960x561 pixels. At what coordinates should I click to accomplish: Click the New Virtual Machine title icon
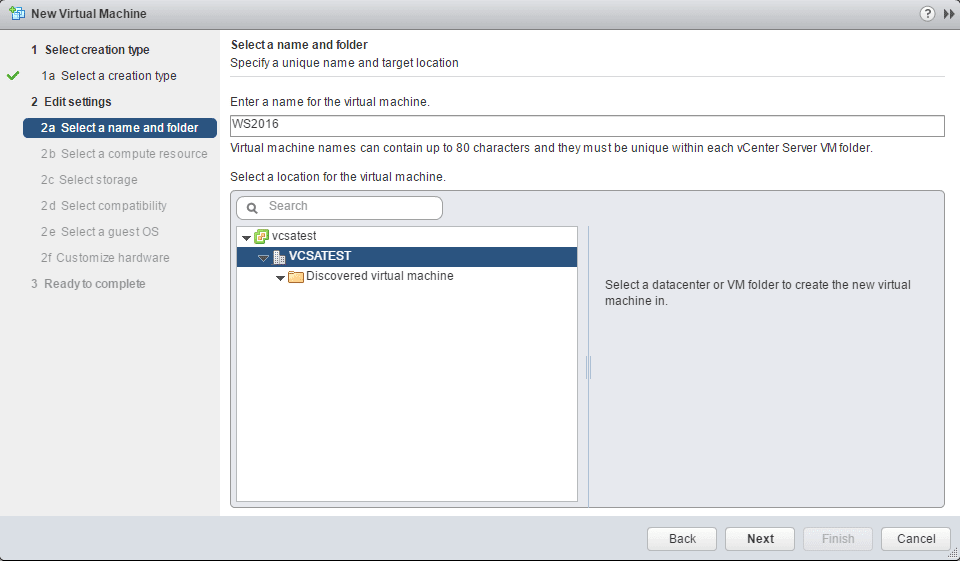16,14
